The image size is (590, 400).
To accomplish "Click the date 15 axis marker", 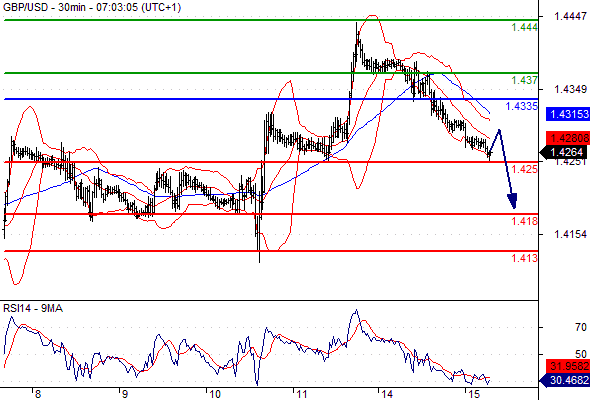I will click(x=474, y=394).
